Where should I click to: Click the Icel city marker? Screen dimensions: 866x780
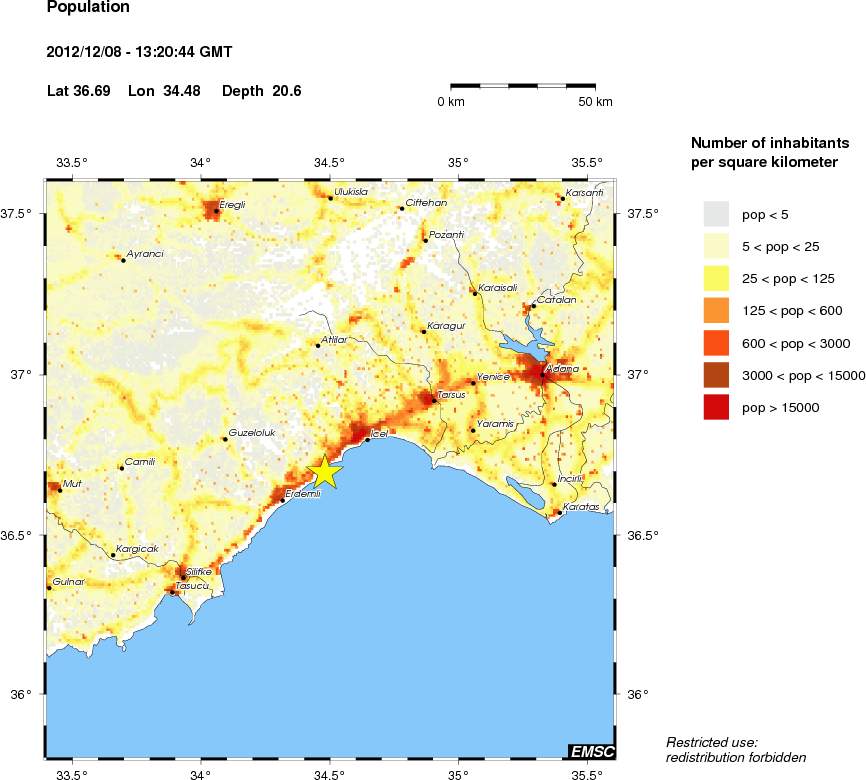click(x=367, y=440)
